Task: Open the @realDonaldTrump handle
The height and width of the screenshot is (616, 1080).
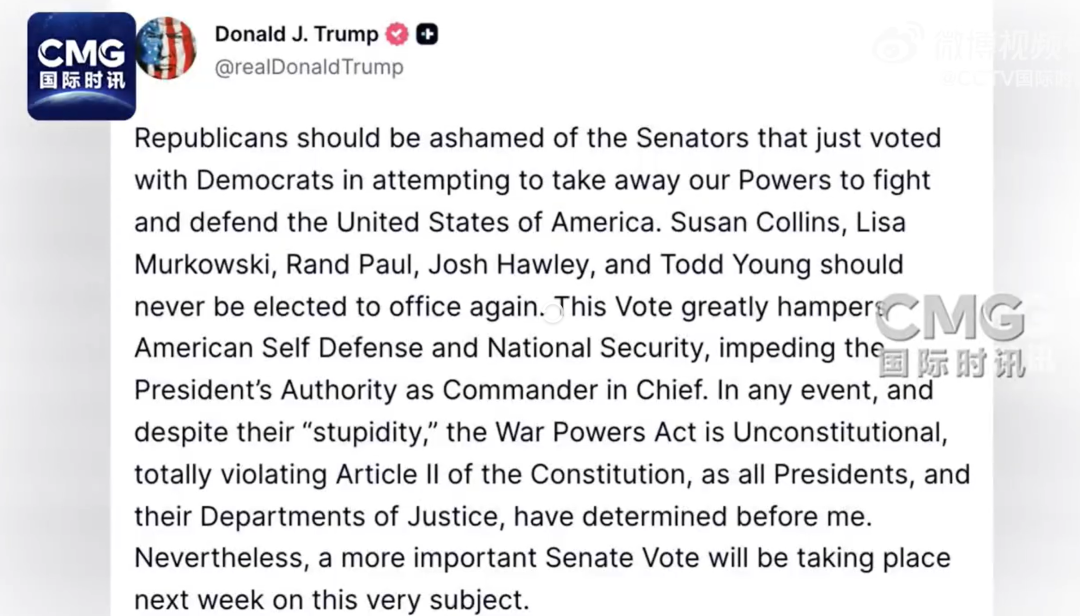Action: tap(309, 67)
